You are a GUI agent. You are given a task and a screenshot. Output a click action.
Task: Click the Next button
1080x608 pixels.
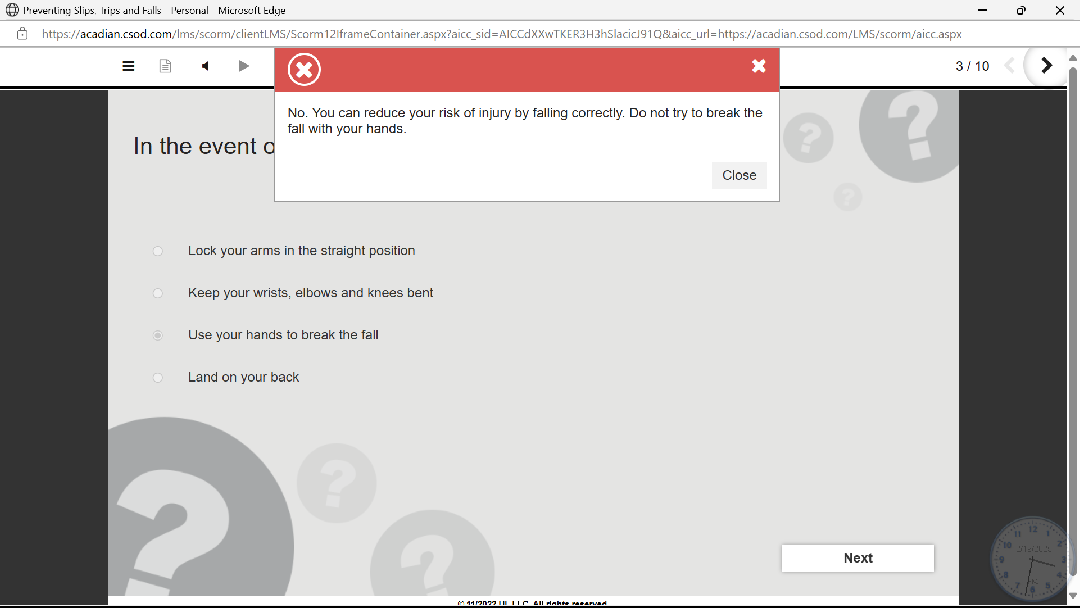click(857, 558)
